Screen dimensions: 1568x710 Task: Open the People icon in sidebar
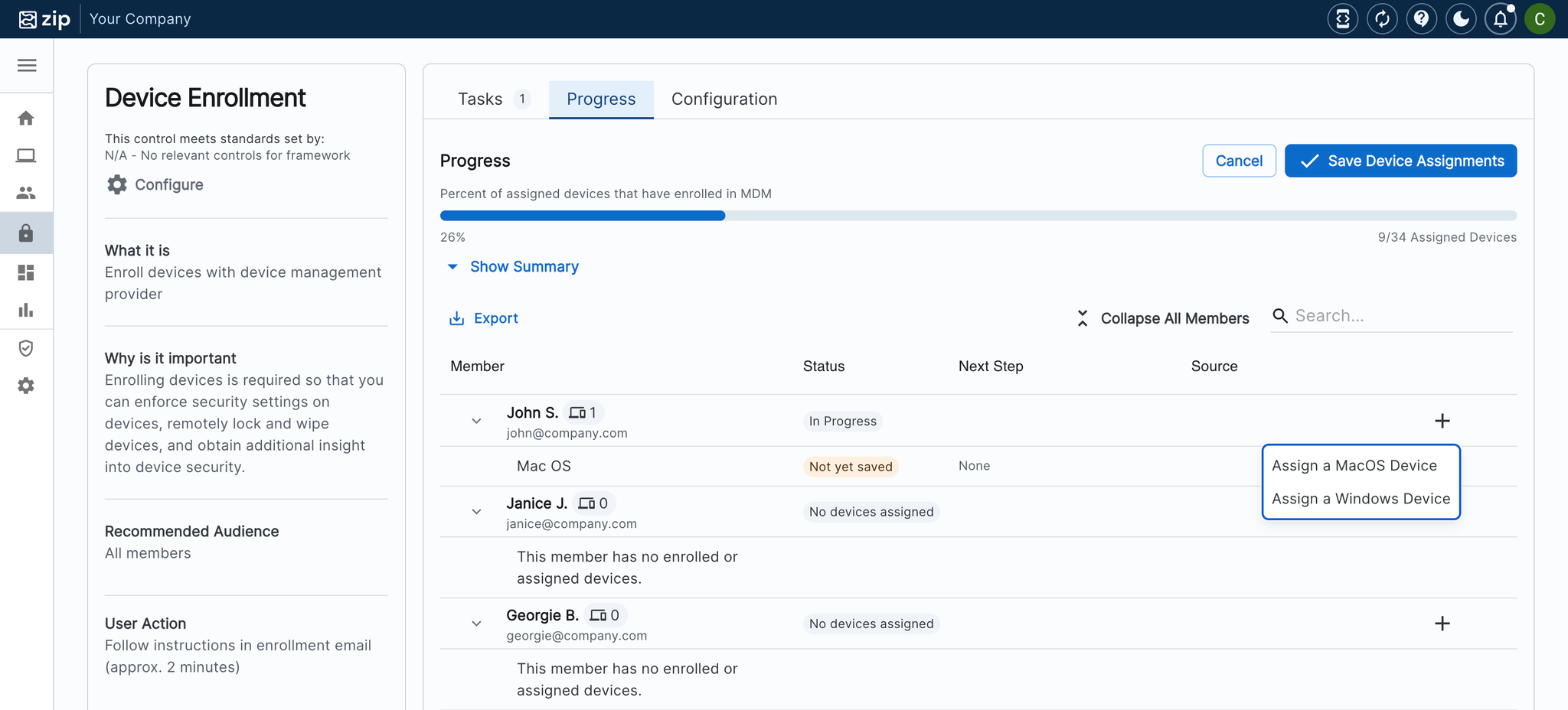26,193
